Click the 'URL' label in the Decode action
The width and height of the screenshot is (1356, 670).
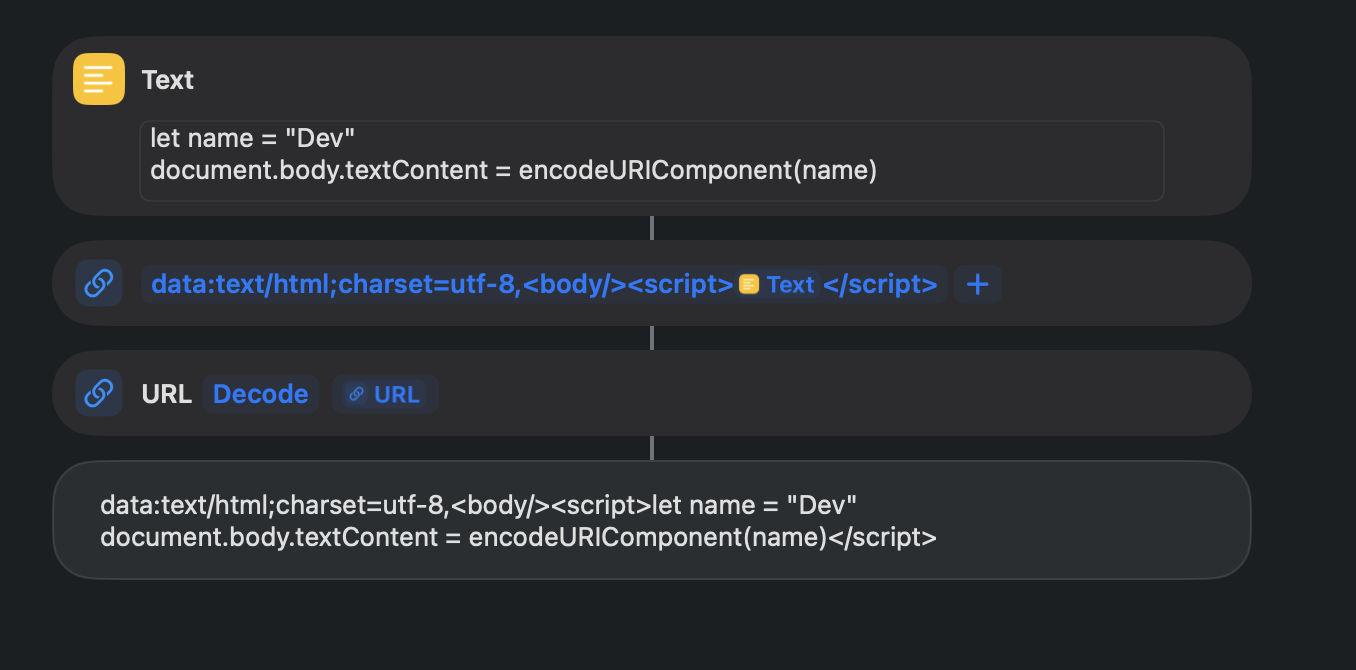(166, 394)
